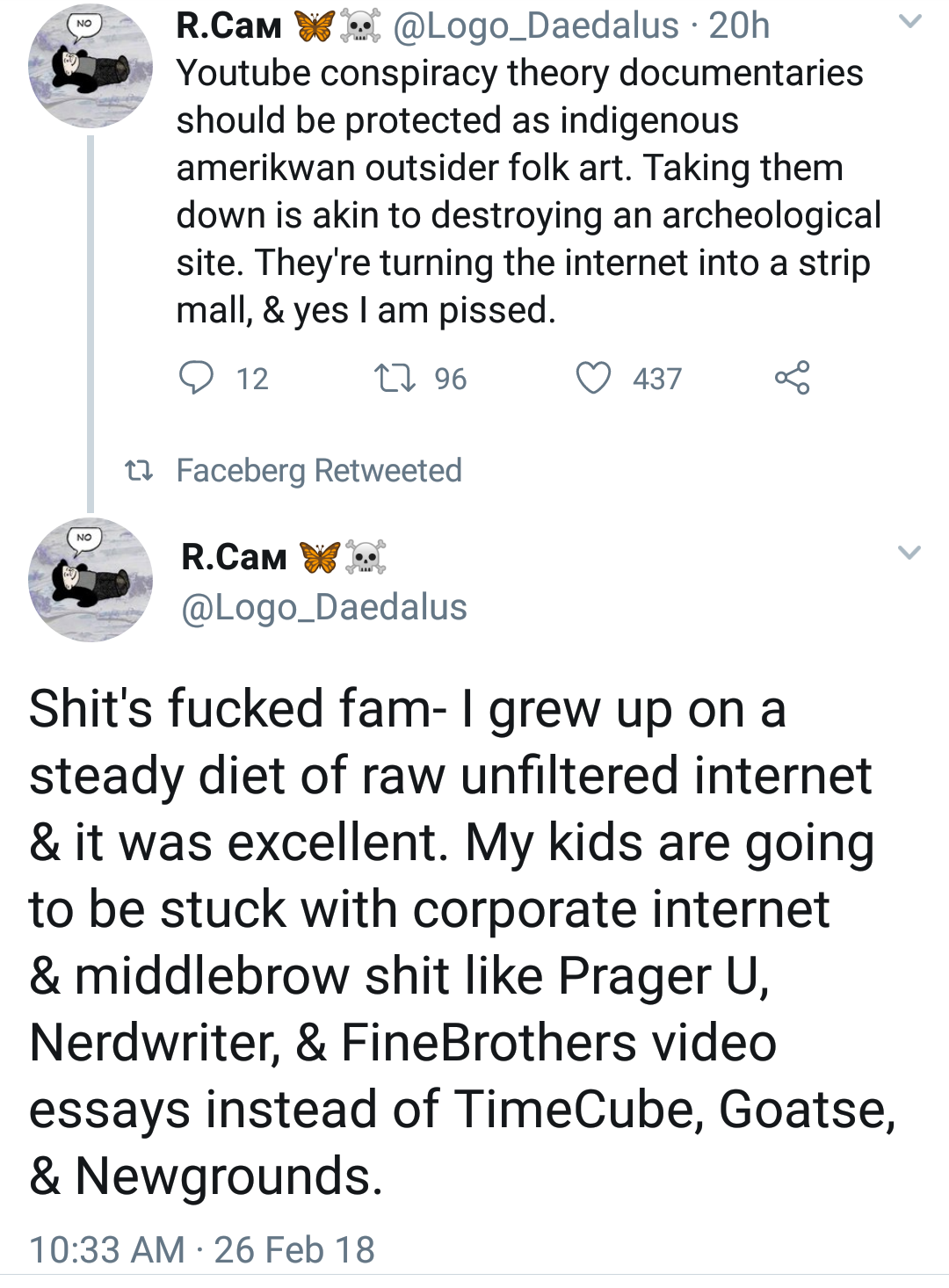The image size is (949, 1288).
Task: Open the @Logo_Daedalus handle in the top tweet
Action: (536, 26)
